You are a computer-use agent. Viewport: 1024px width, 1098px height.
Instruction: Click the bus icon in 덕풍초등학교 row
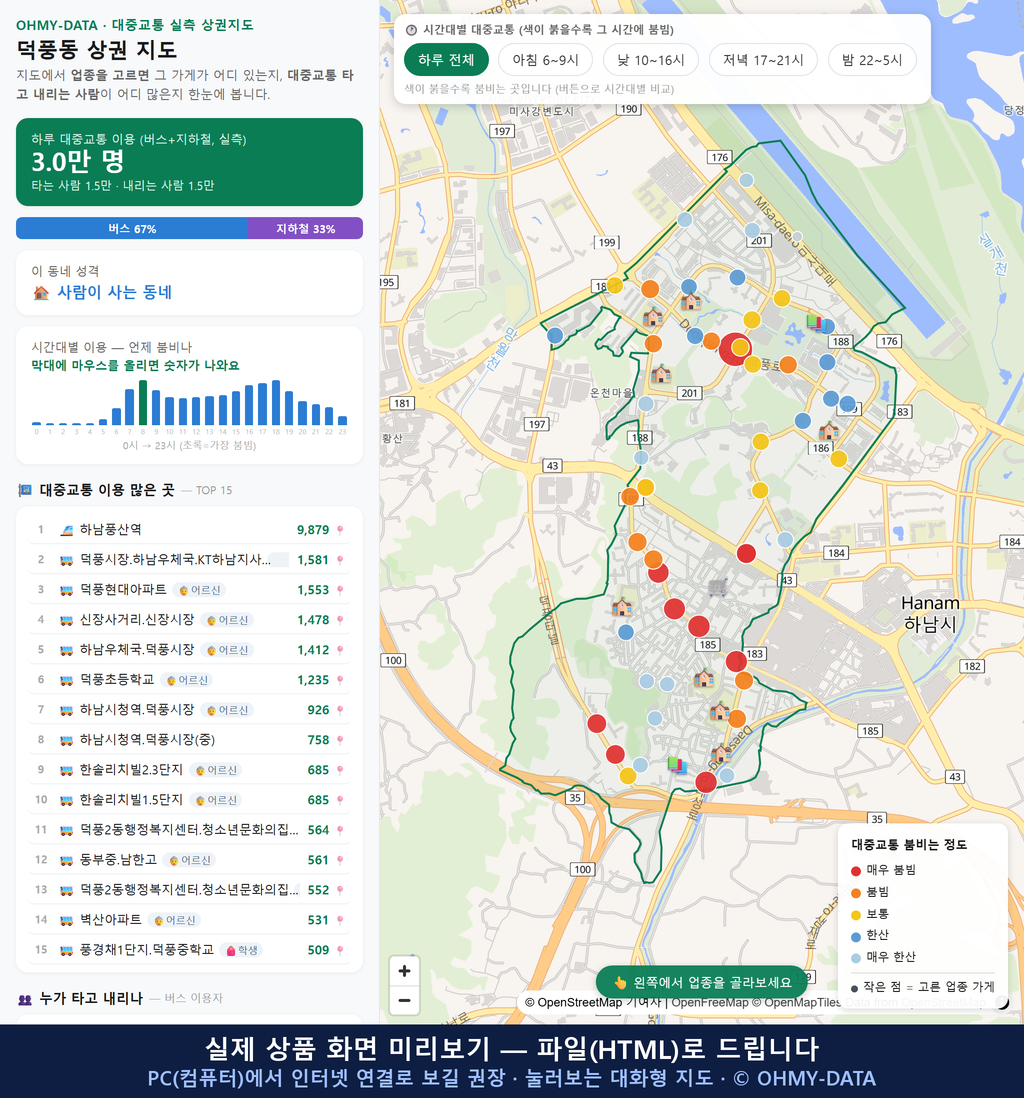click(67, 680)
